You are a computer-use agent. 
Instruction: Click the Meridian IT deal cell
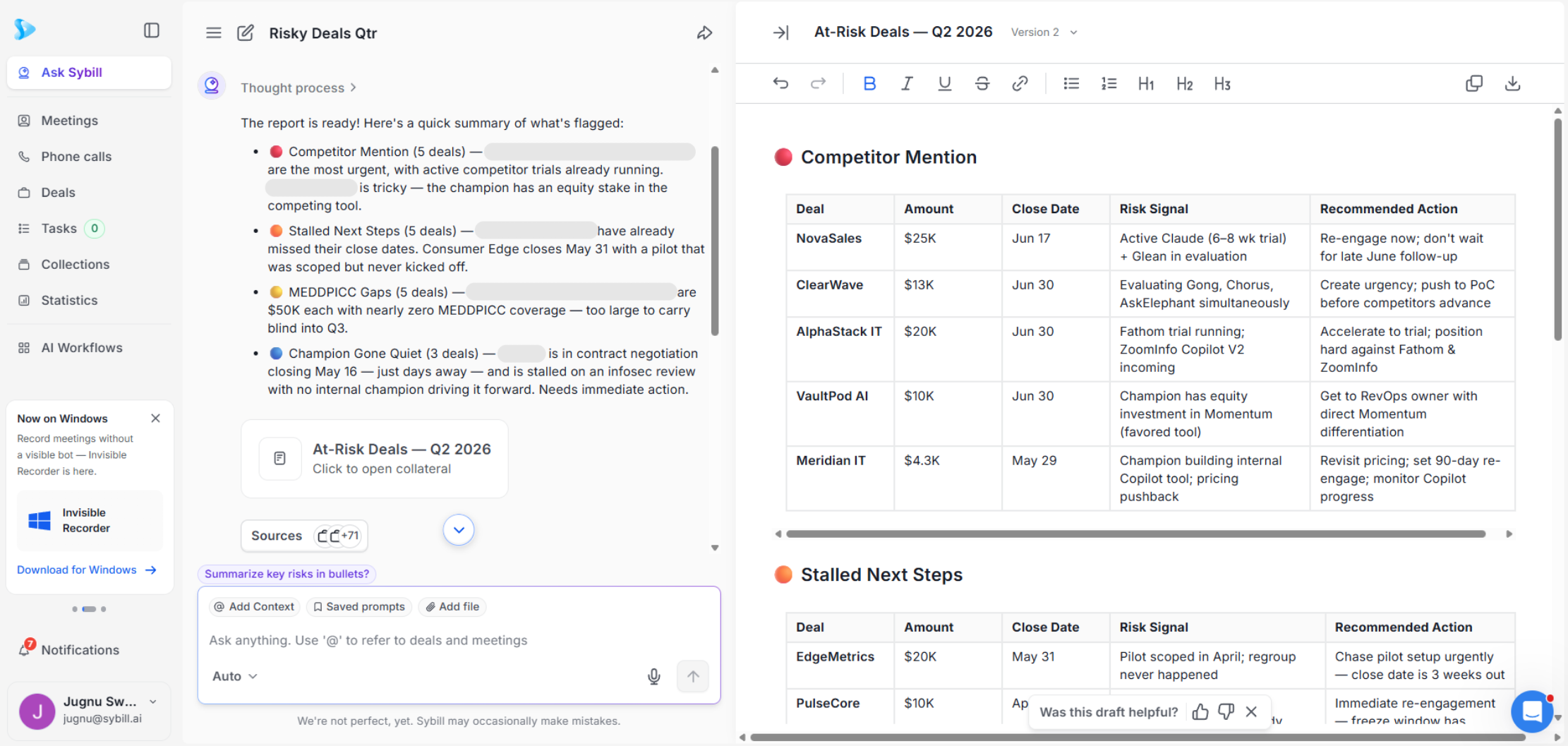tap(840, 479)
